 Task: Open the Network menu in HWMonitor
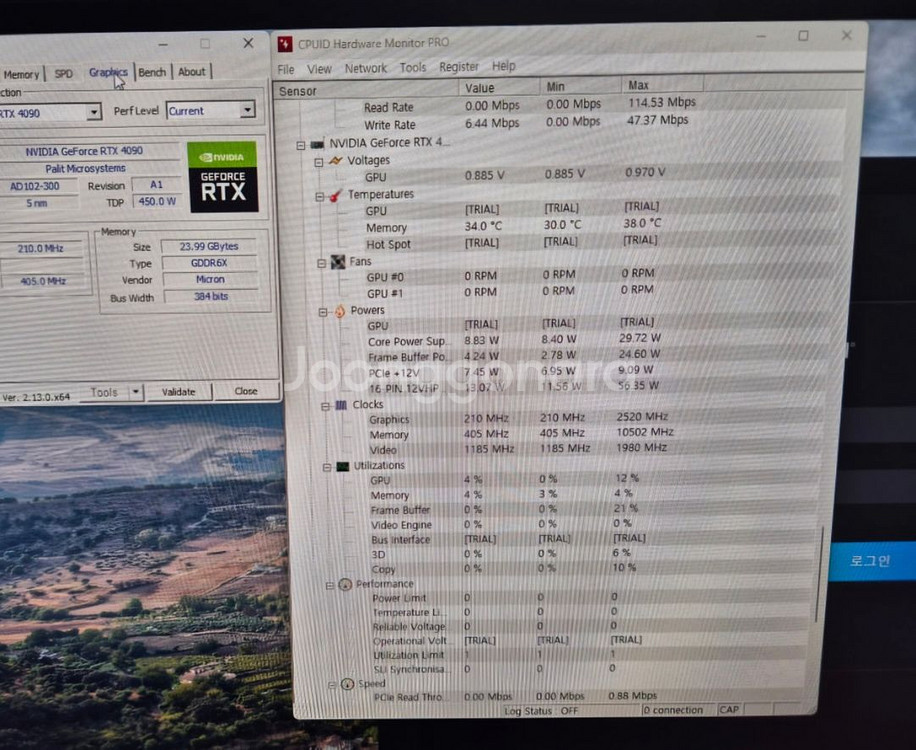tap(366, 68)
